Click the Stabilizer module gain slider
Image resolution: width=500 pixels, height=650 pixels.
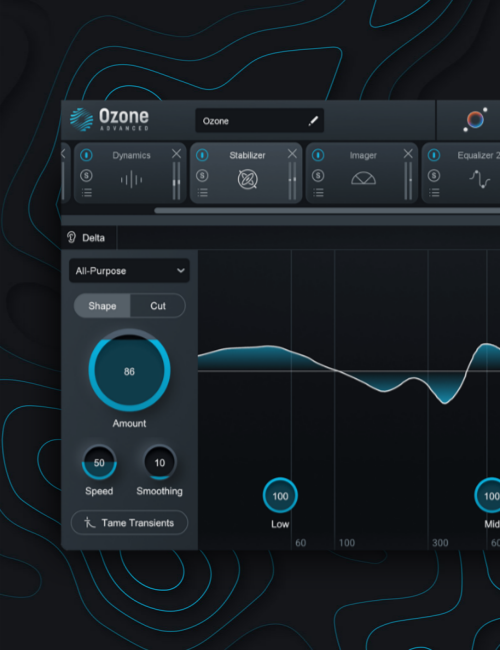click(x=292, y=181)
